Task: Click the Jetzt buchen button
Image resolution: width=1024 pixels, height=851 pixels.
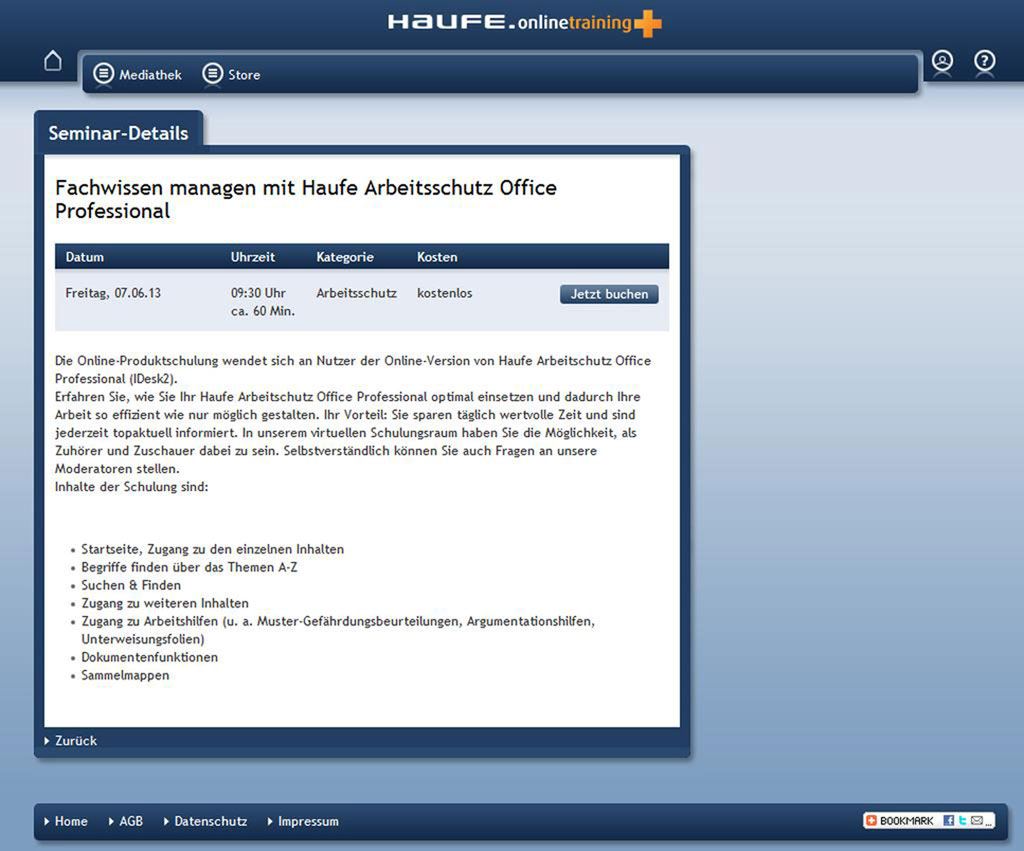Action: click(609, 294)
